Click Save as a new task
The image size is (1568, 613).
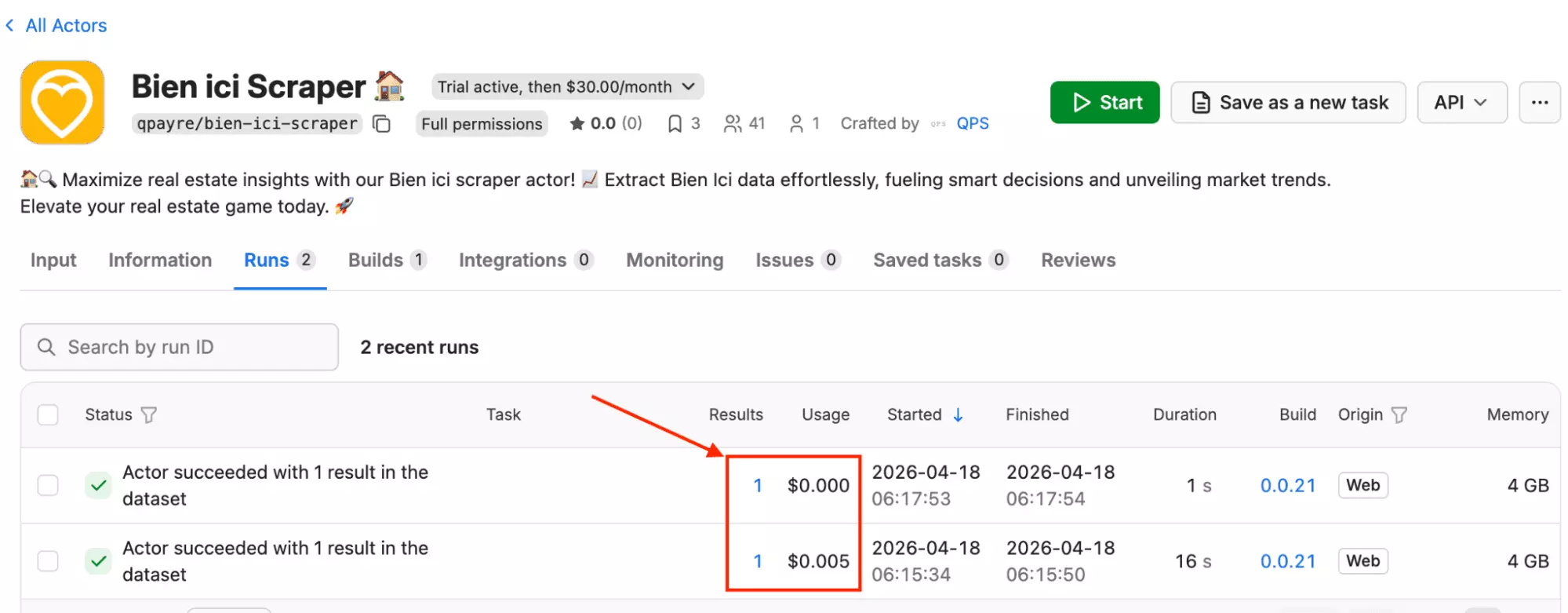point(1288,103)
